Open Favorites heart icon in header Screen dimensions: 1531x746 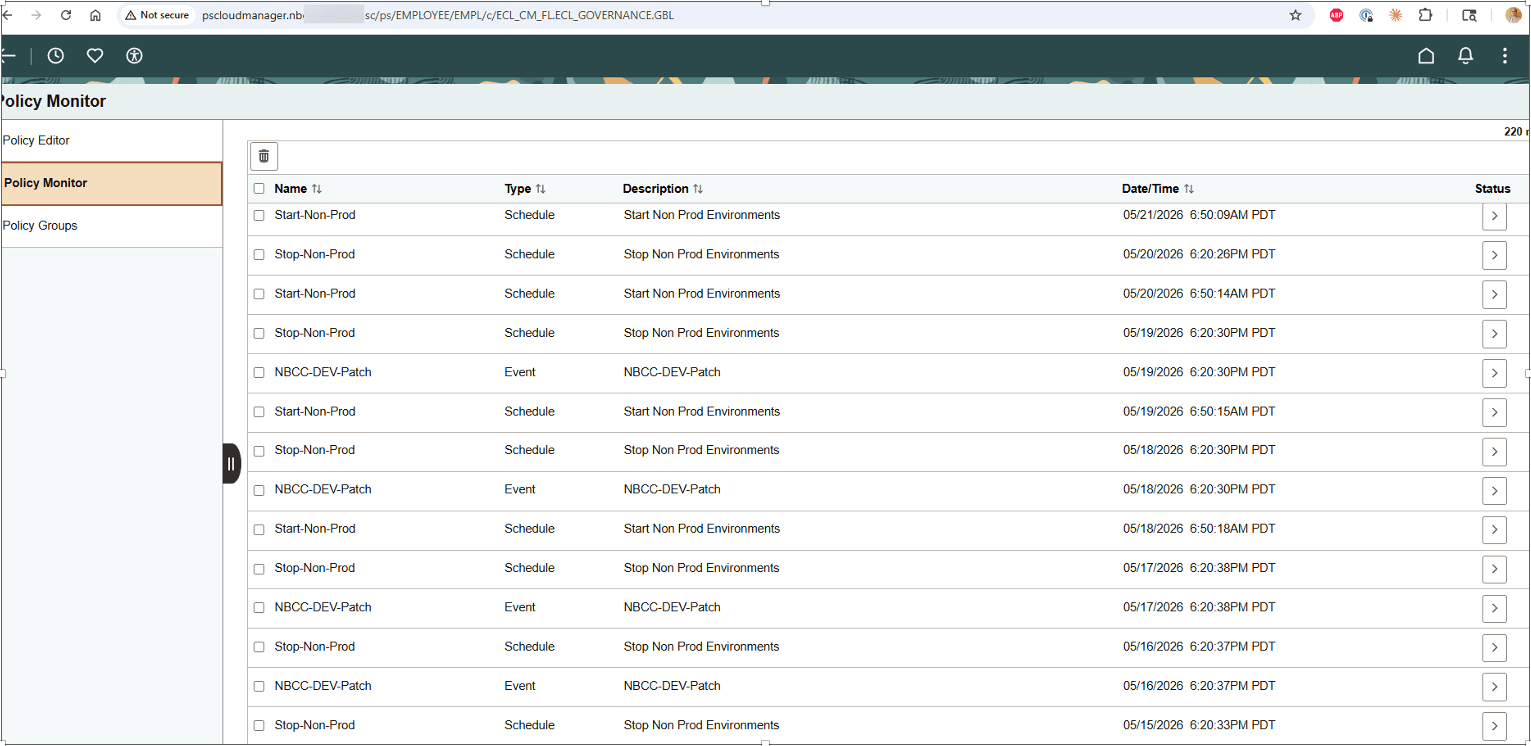coord(95,56)
